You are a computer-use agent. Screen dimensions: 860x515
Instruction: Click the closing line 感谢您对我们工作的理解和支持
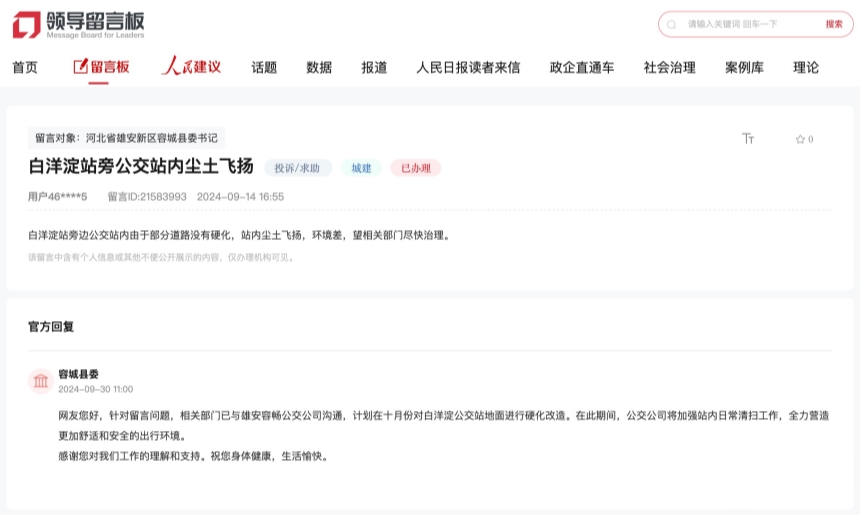[x=195, y=456]
